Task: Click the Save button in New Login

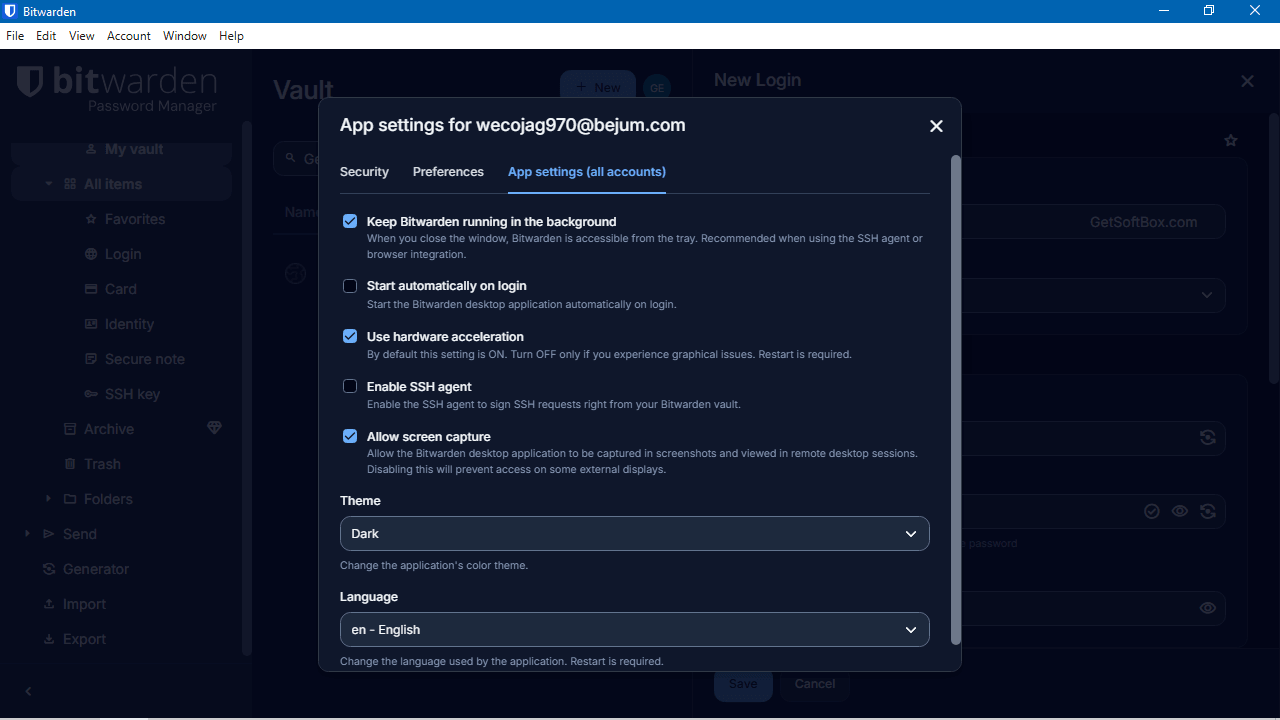Action: [x=743, y=684]
